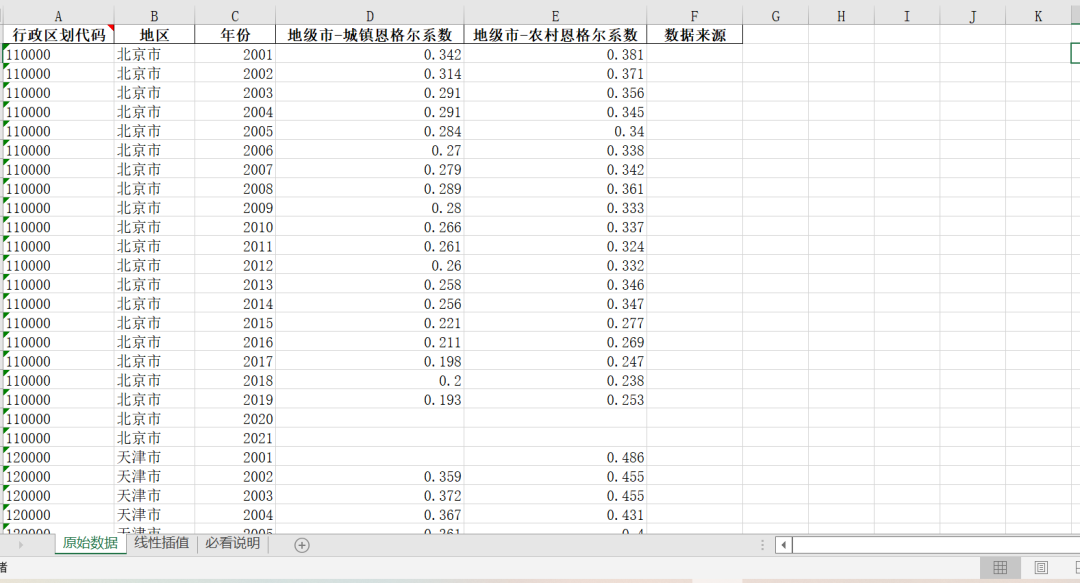Image resolution: width=1080 pixels, height=583 pixels.
Task: Select cell with value 0.269
Action: (555, 342)
